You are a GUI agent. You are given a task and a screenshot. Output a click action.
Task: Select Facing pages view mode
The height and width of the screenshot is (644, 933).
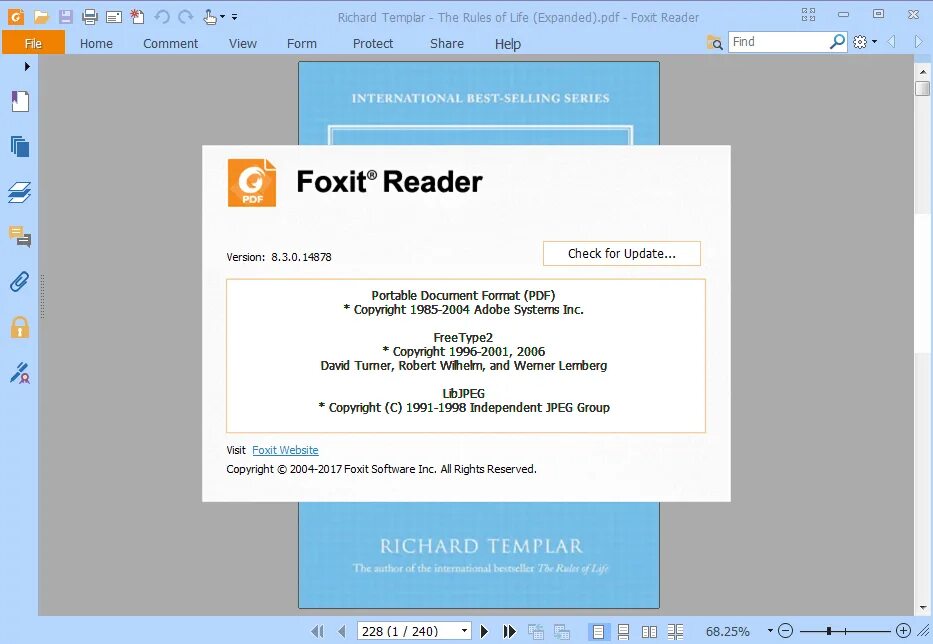[649, 631]
